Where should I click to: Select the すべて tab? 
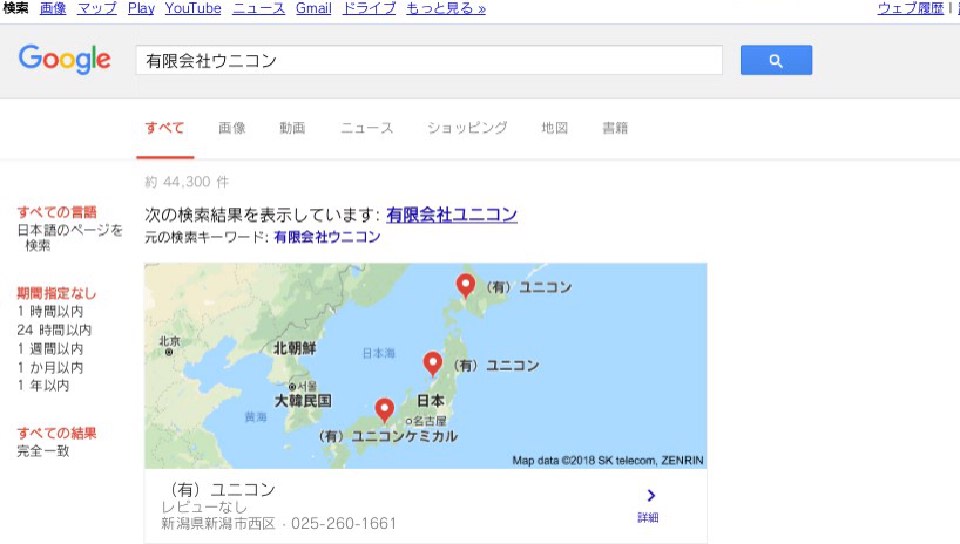tap(165, 128)
